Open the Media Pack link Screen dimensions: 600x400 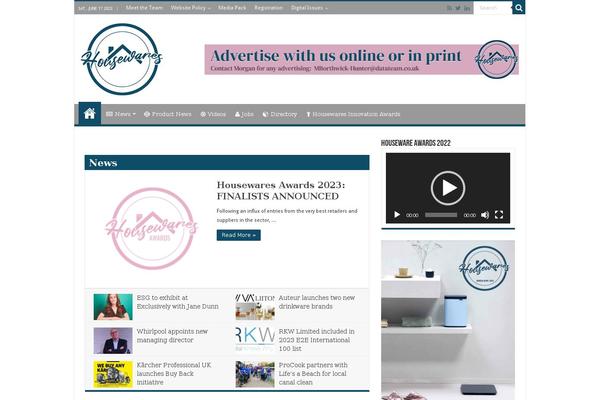[x=232, y=8]
